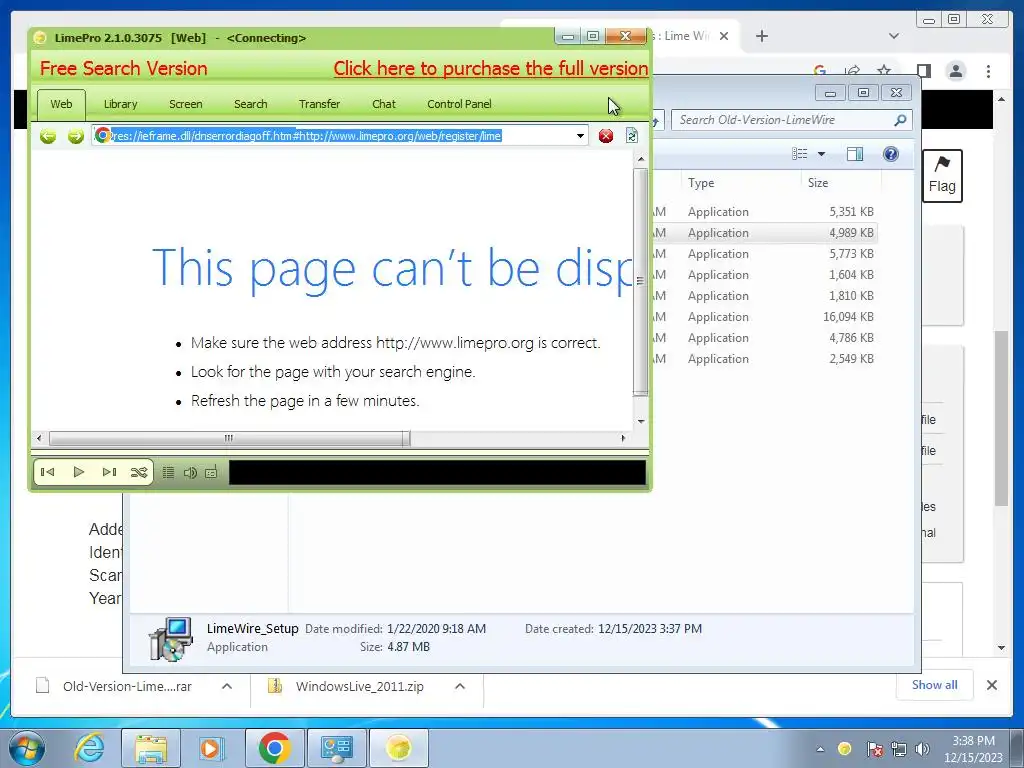This screenshot has height=768, width=1024.
Task: Toggle the Explorer preview pane icon
Action: pos(855,154)
